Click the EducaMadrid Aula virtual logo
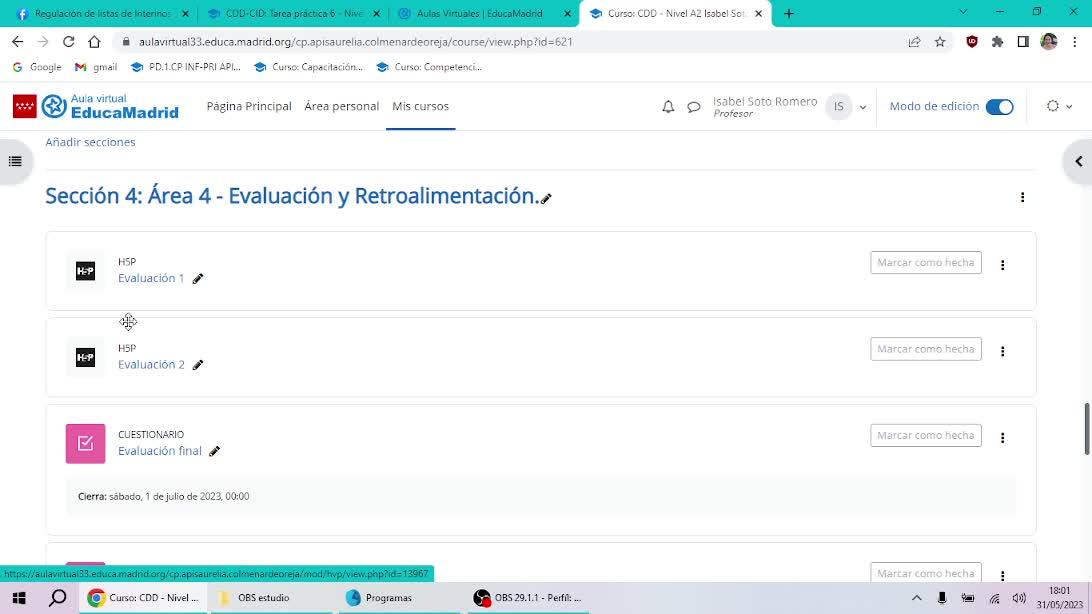1092x614 pixels. [x=96, y=107]
